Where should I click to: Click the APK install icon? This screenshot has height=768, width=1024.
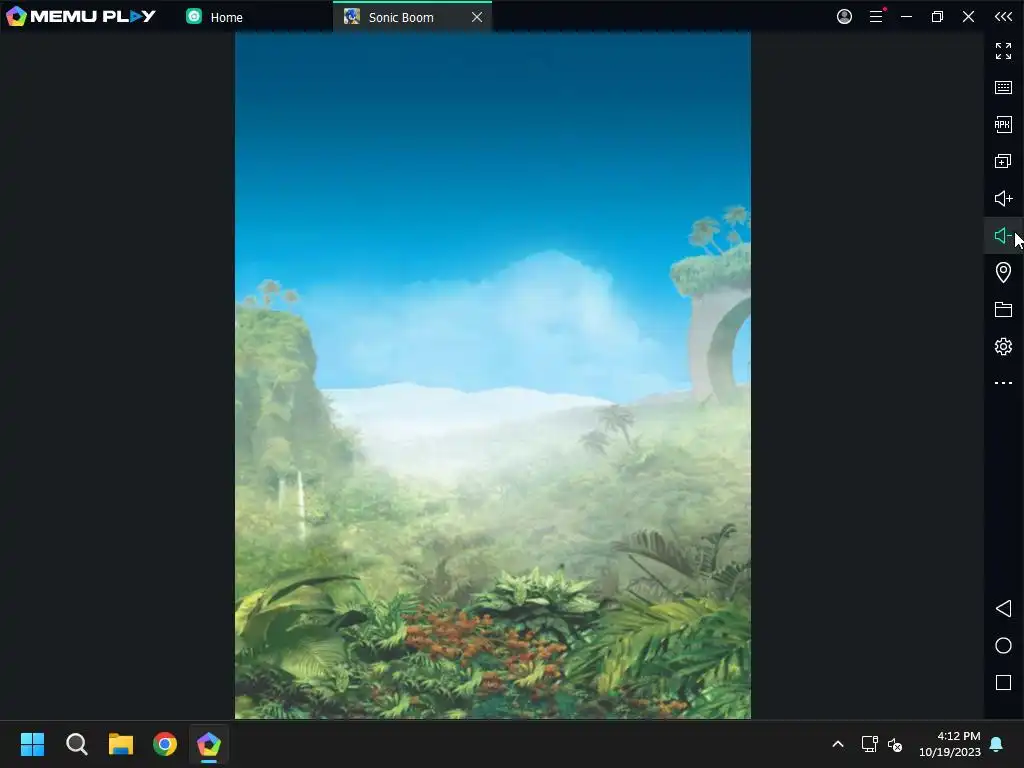(1003, 124)
